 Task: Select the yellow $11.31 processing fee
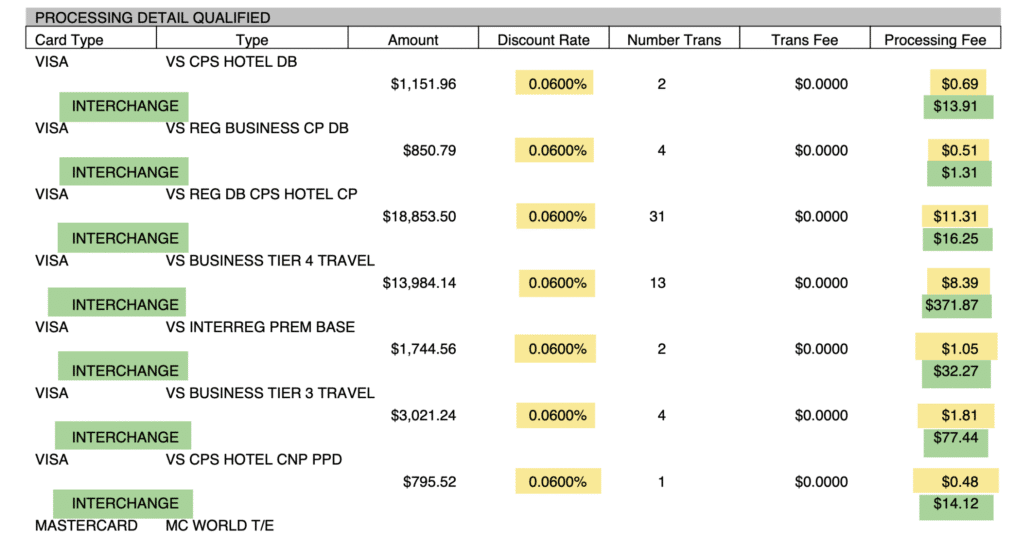click(x=955, y=217)
